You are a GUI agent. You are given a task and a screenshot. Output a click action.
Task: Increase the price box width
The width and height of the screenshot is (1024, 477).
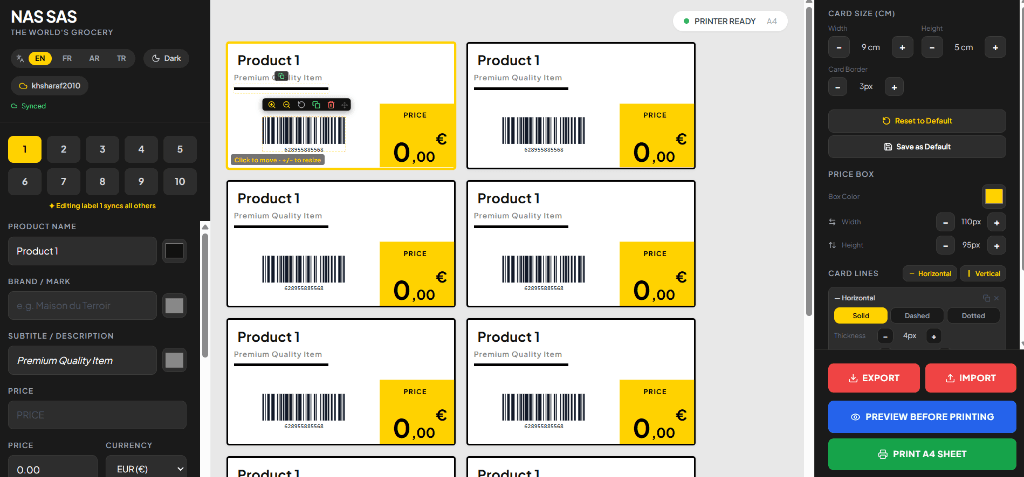pos(996,222)
